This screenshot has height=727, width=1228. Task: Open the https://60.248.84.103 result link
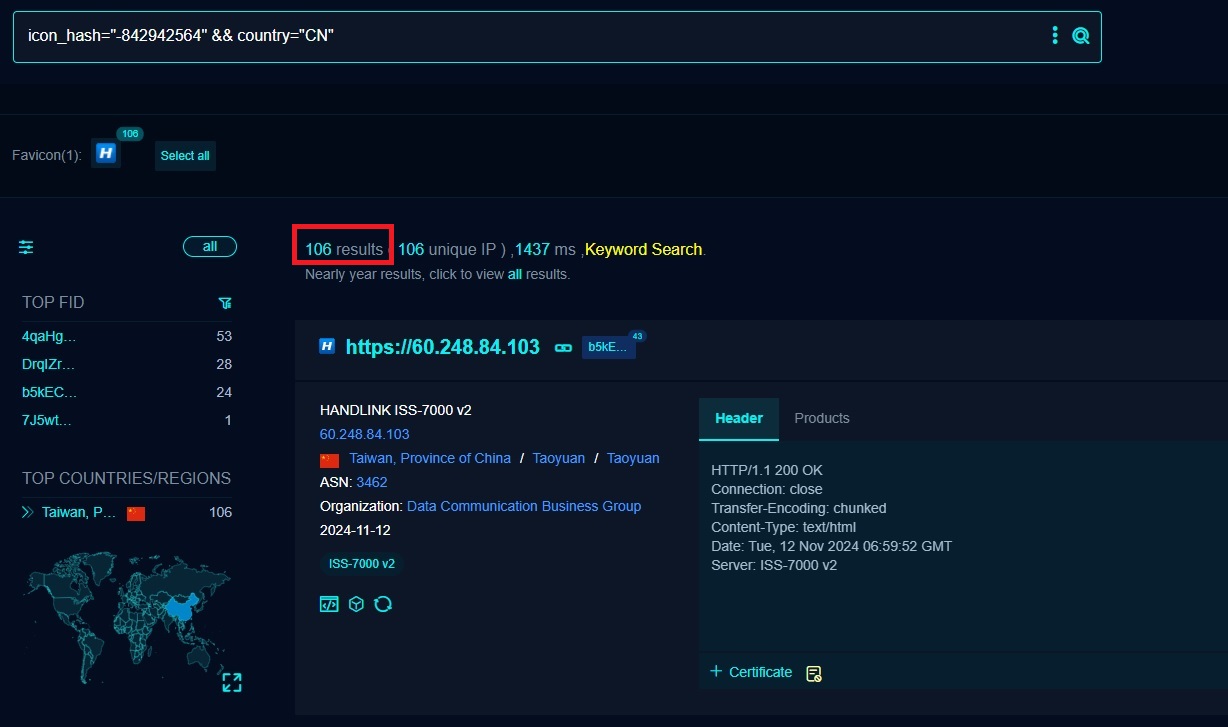442,347
